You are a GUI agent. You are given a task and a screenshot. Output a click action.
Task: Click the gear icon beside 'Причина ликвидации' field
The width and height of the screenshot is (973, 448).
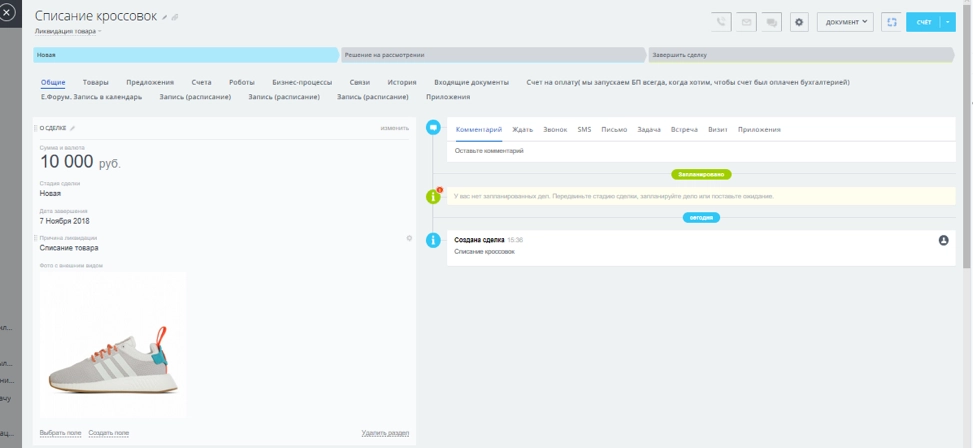coord(409,238)
